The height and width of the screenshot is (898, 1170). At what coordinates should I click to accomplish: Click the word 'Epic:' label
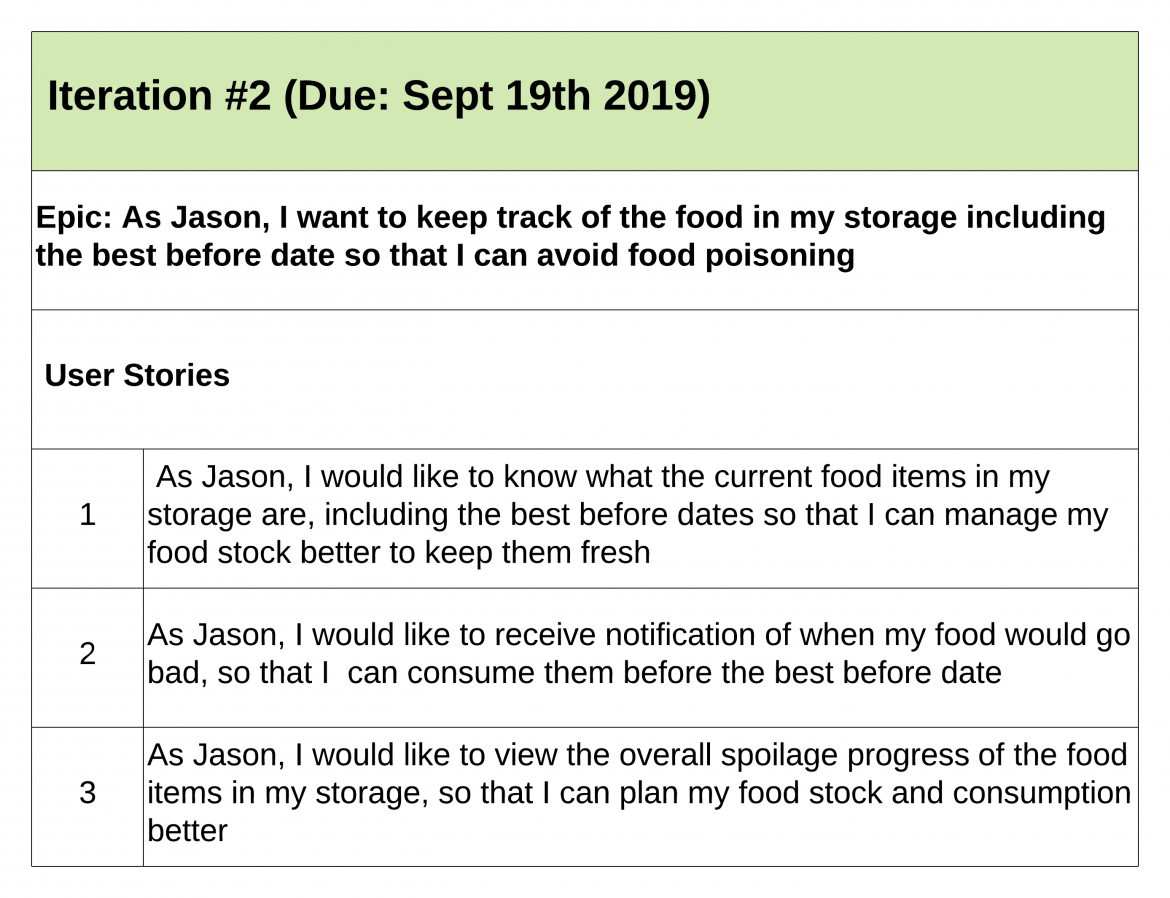74,217
